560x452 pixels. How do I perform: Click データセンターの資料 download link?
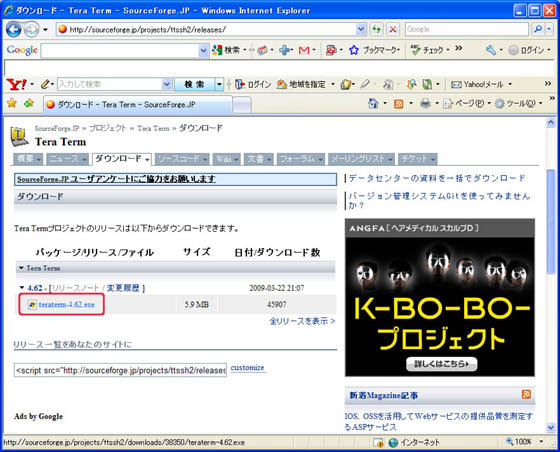(437, 178)
